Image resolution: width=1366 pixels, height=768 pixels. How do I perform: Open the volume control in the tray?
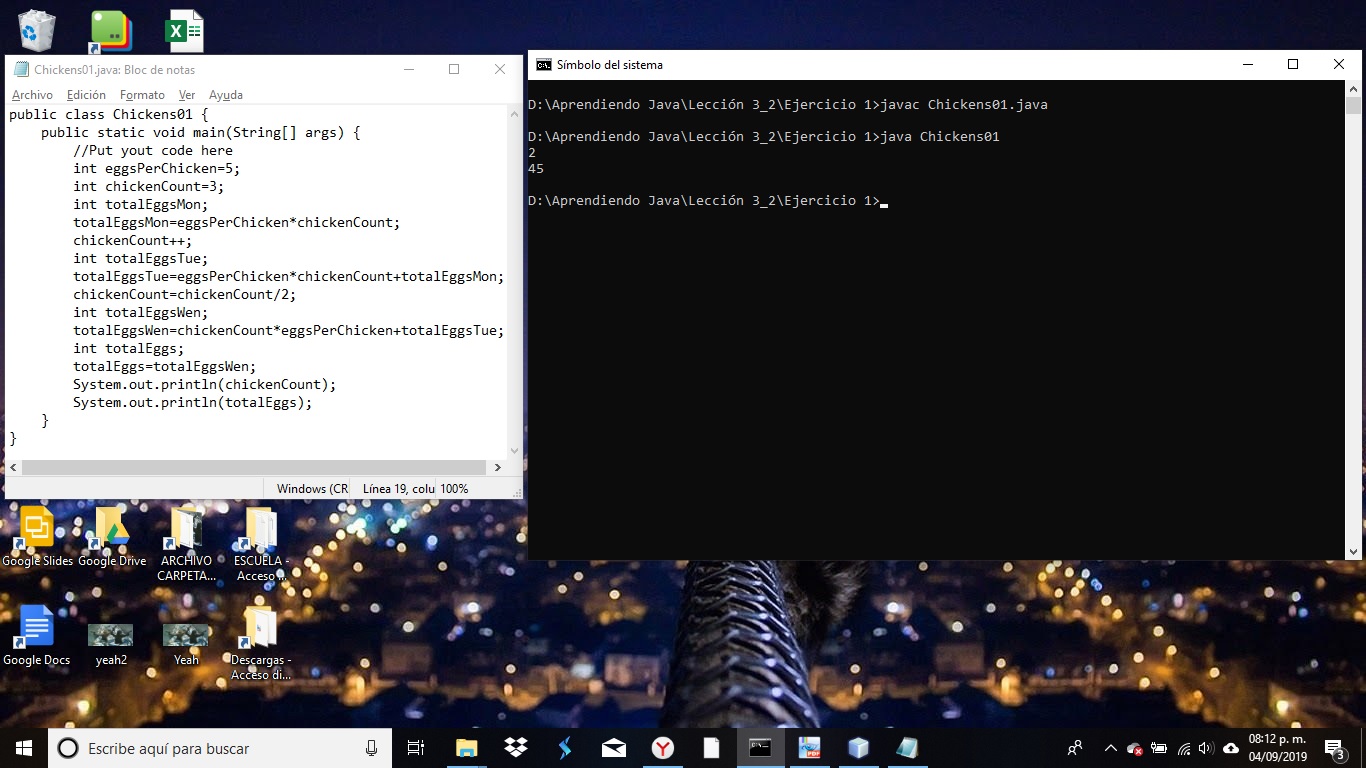pyautogui.click(x=1205, y=747)
